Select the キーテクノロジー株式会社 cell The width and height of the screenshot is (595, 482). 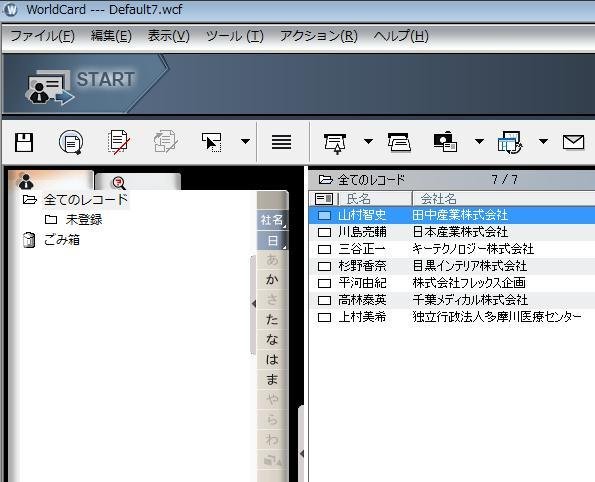(473, 249)
